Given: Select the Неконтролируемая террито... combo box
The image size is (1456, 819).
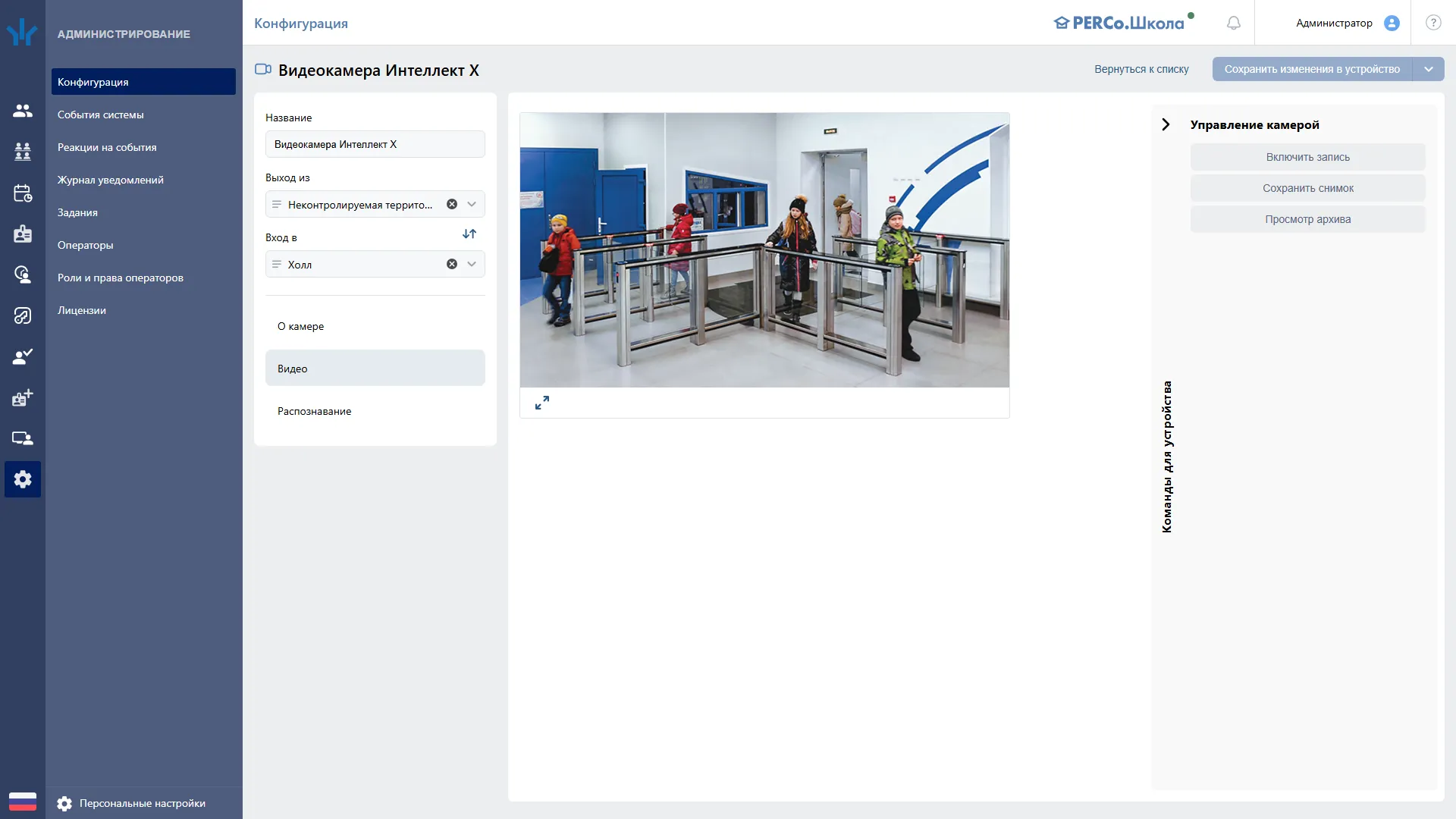Looking at the screenshot, I should [x=375, y=204].
